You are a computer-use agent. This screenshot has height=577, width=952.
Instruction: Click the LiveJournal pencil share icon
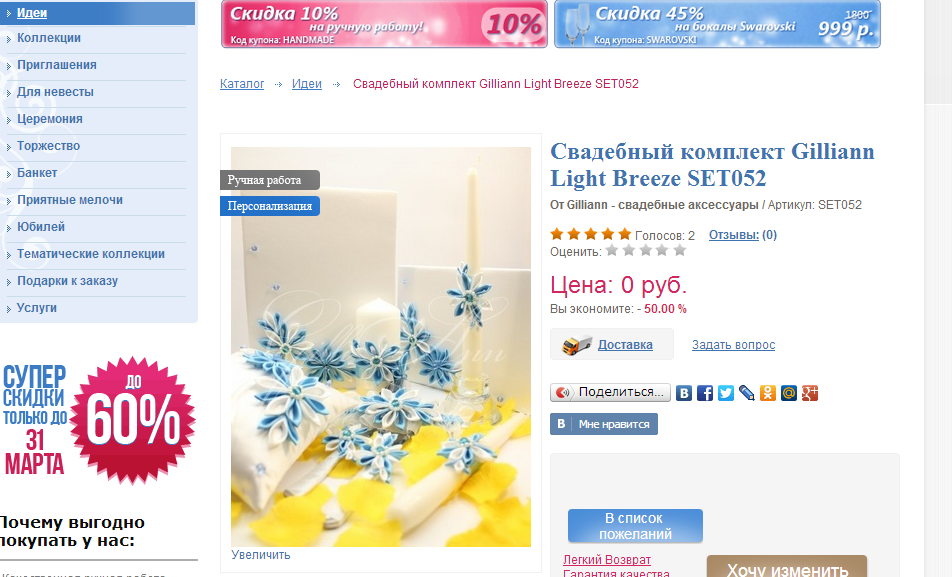click(747, 393)
